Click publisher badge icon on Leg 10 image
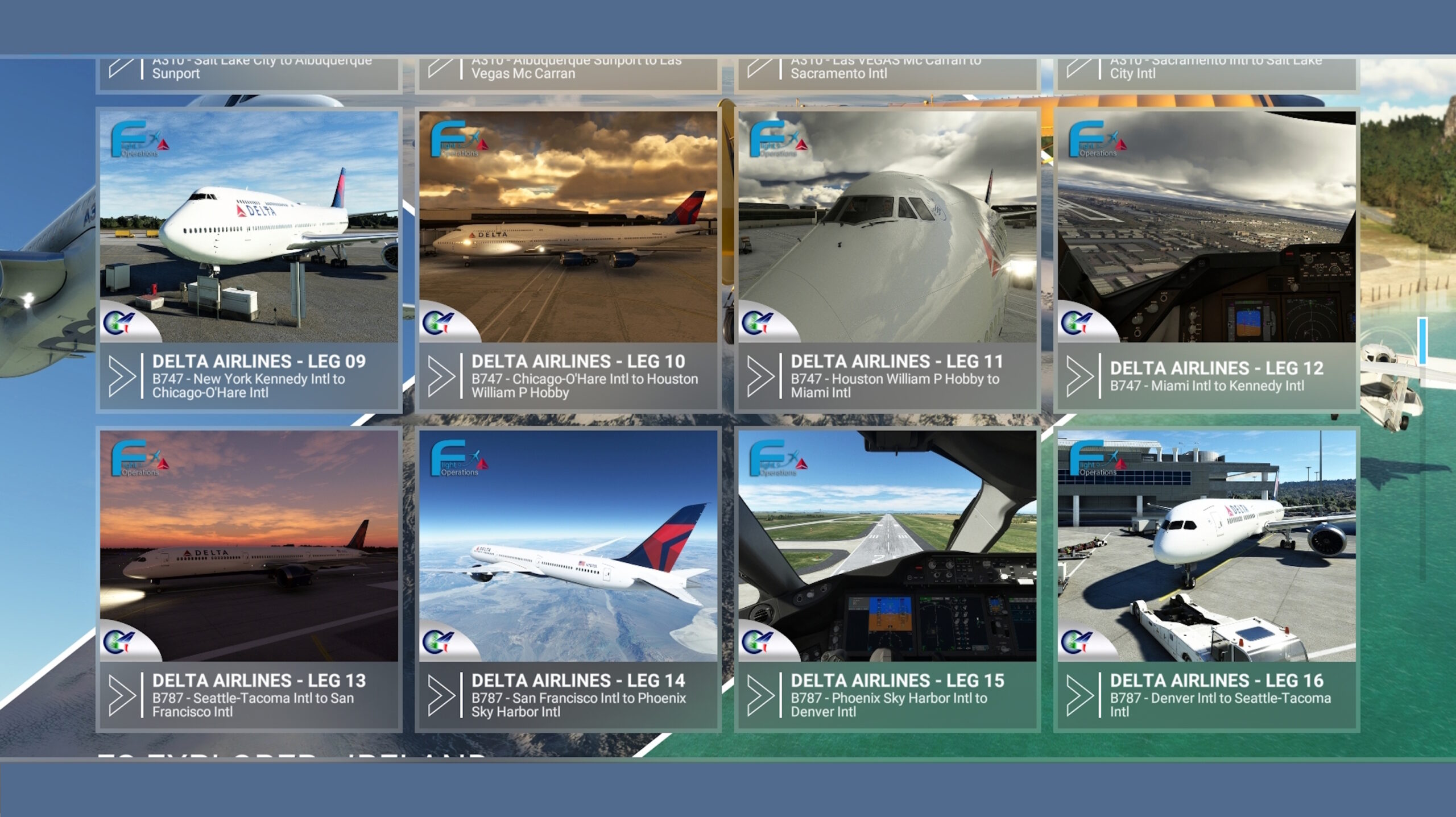 (438, 323)
